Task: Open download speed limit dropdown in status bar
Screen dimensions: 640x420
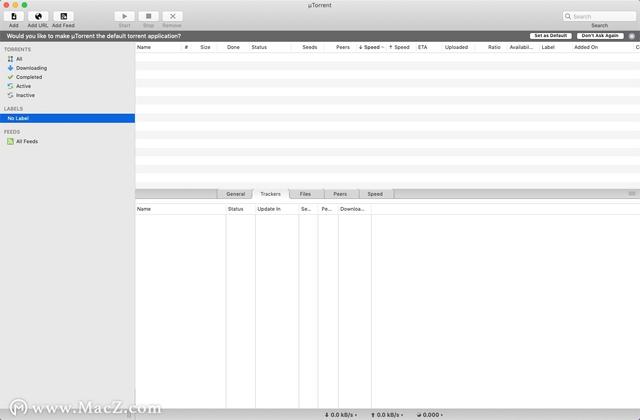Action: pyautogui.click(x=341, y=415)
